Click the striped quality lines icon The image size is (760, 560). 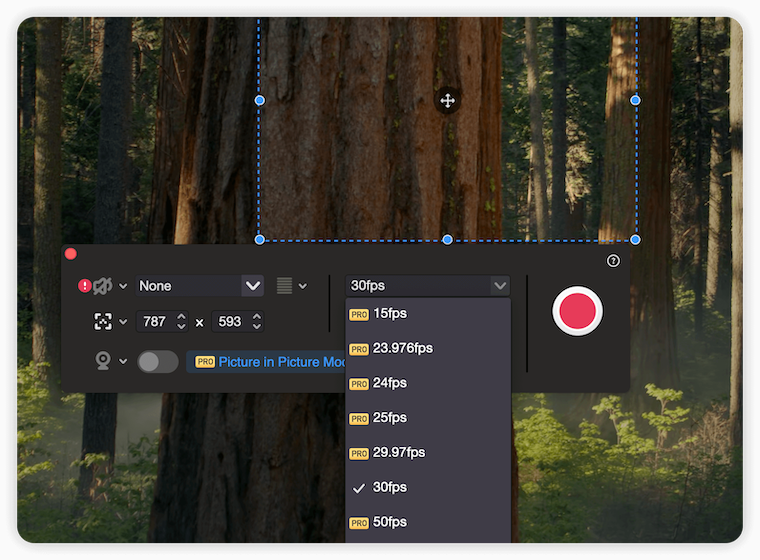tap(285, 286)
